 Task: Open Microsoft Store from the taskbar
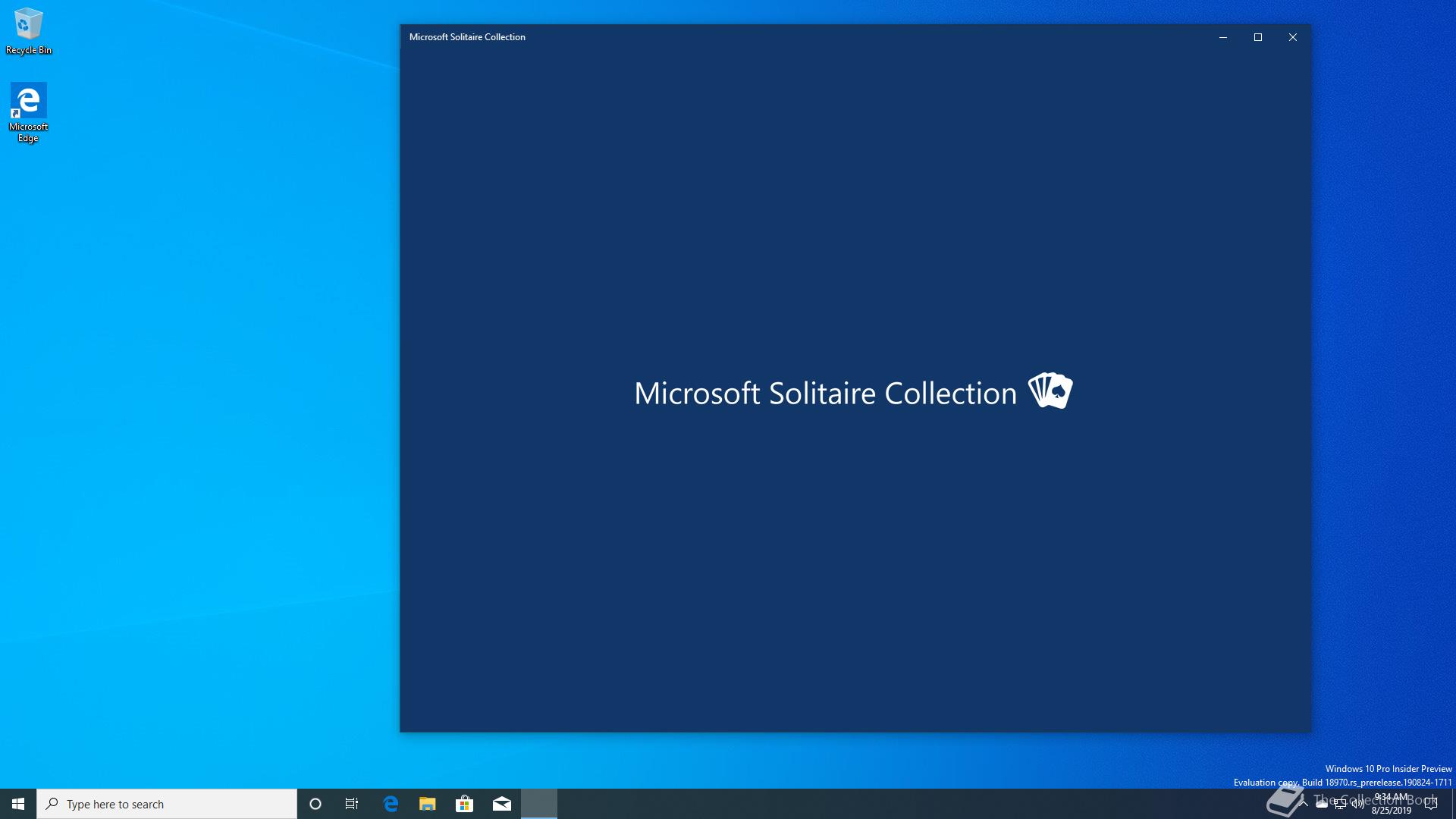[464, 804]
